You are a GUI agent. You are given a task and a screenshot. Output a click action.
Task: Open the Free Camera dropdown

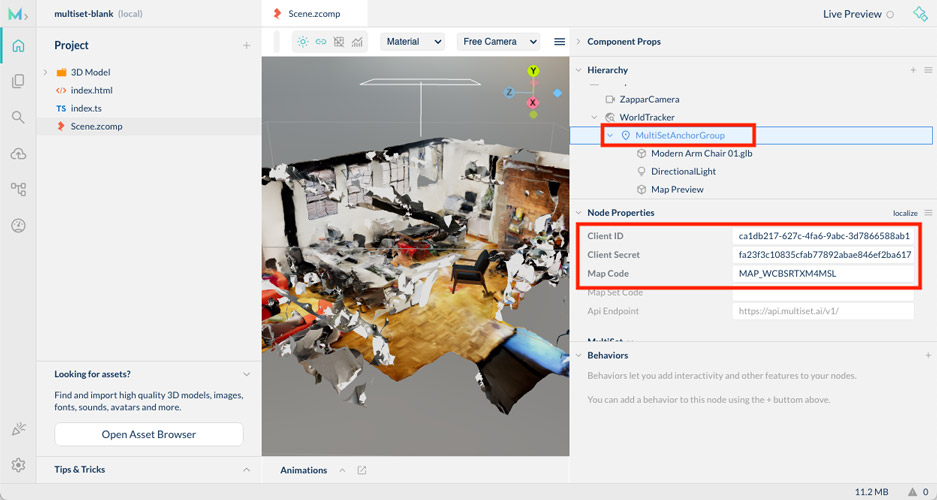(498, 42)
